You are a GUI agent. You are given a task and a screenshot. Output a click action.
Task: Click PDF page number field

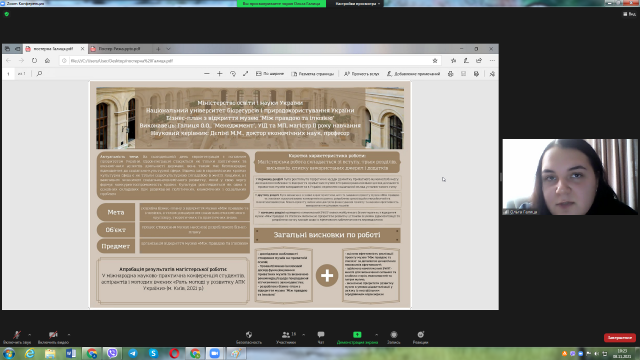tap(9, 74)
